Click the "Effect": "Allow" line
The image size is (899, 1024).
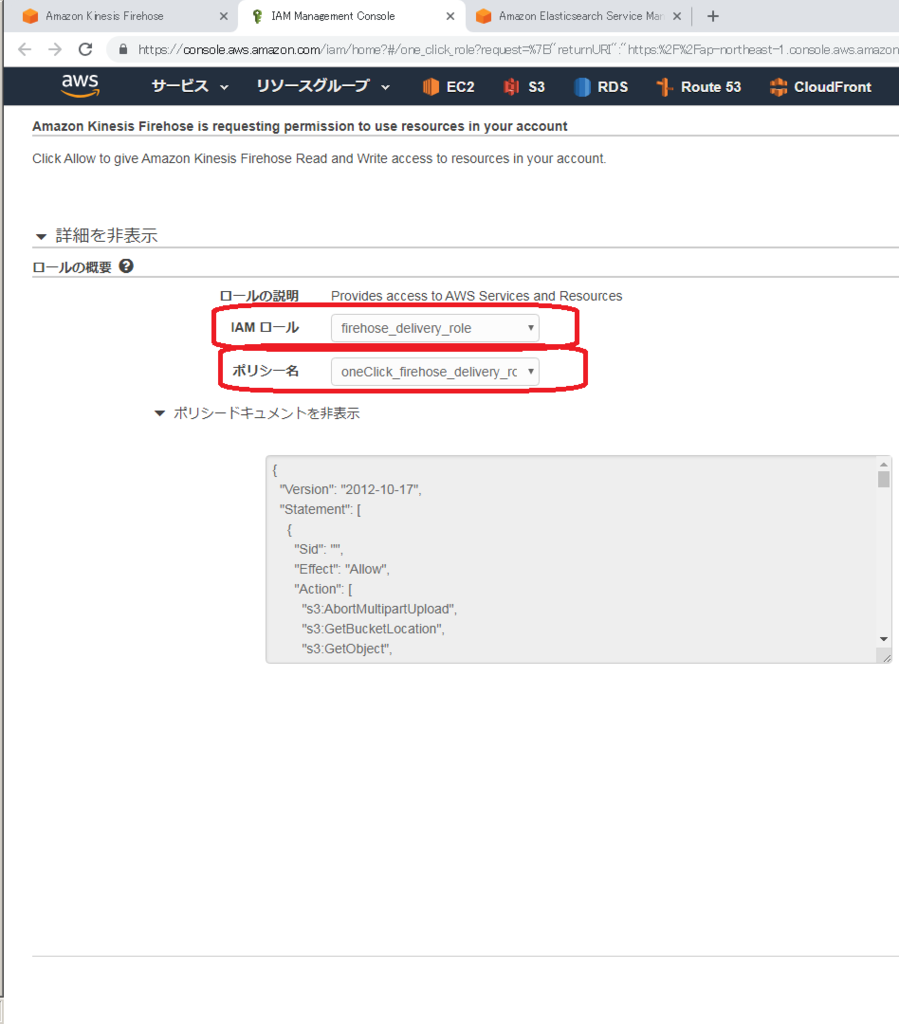click(x=342, y=569)
